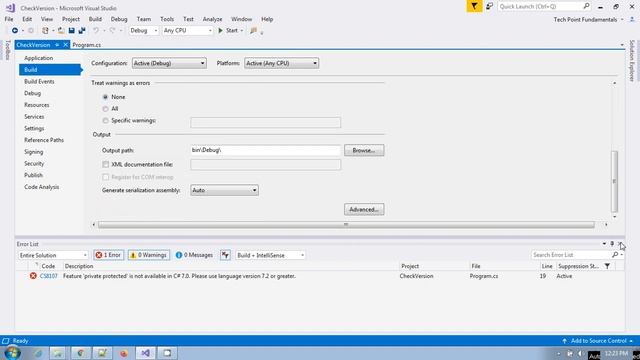Click the feedback icon beside Quick Launch
Image resolution: width=640 pixels, height=360 pixels.
click(x=489, y=6)
